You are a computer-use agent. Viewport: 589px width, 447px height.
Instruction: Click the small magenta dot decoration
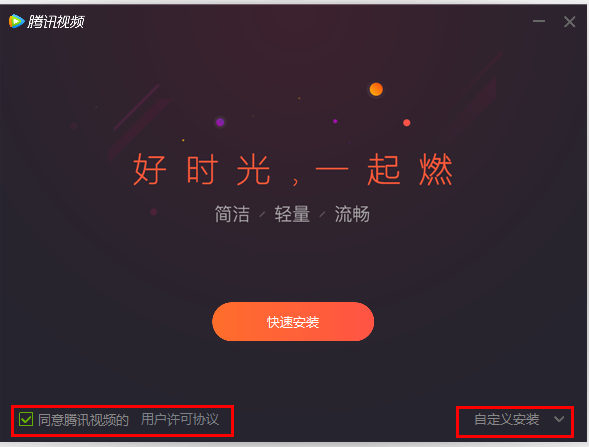335,121
